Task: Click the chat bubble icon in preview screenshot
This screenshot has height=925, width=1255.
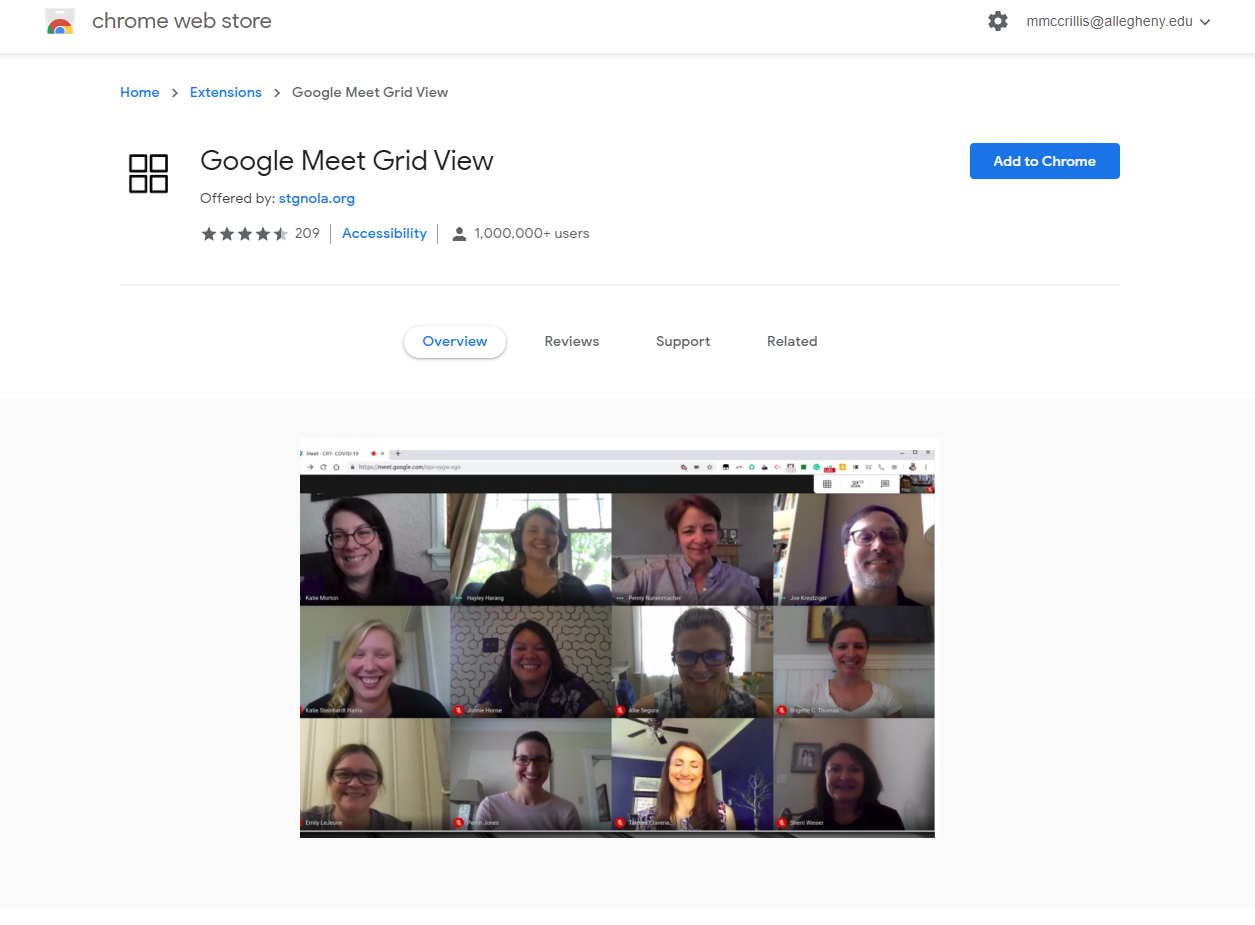Action: [x=885, y=484]
